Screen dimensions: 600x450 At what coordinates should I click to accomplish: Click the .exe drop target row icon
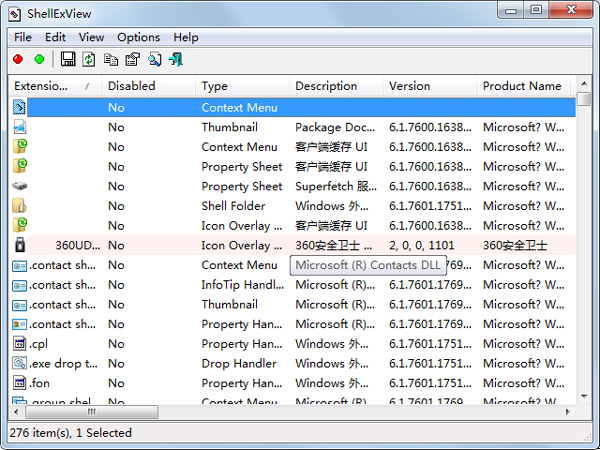coord(19,363)
